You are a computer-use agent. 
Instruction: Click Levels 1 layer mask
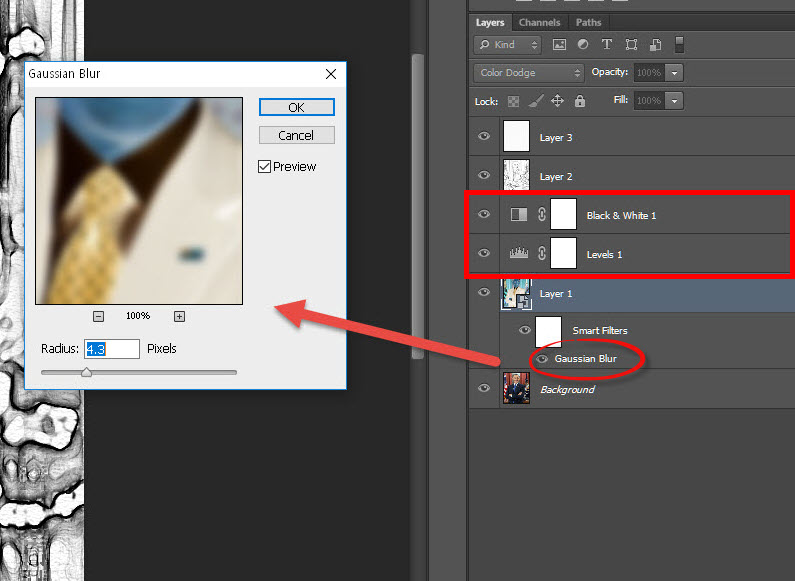563,252
